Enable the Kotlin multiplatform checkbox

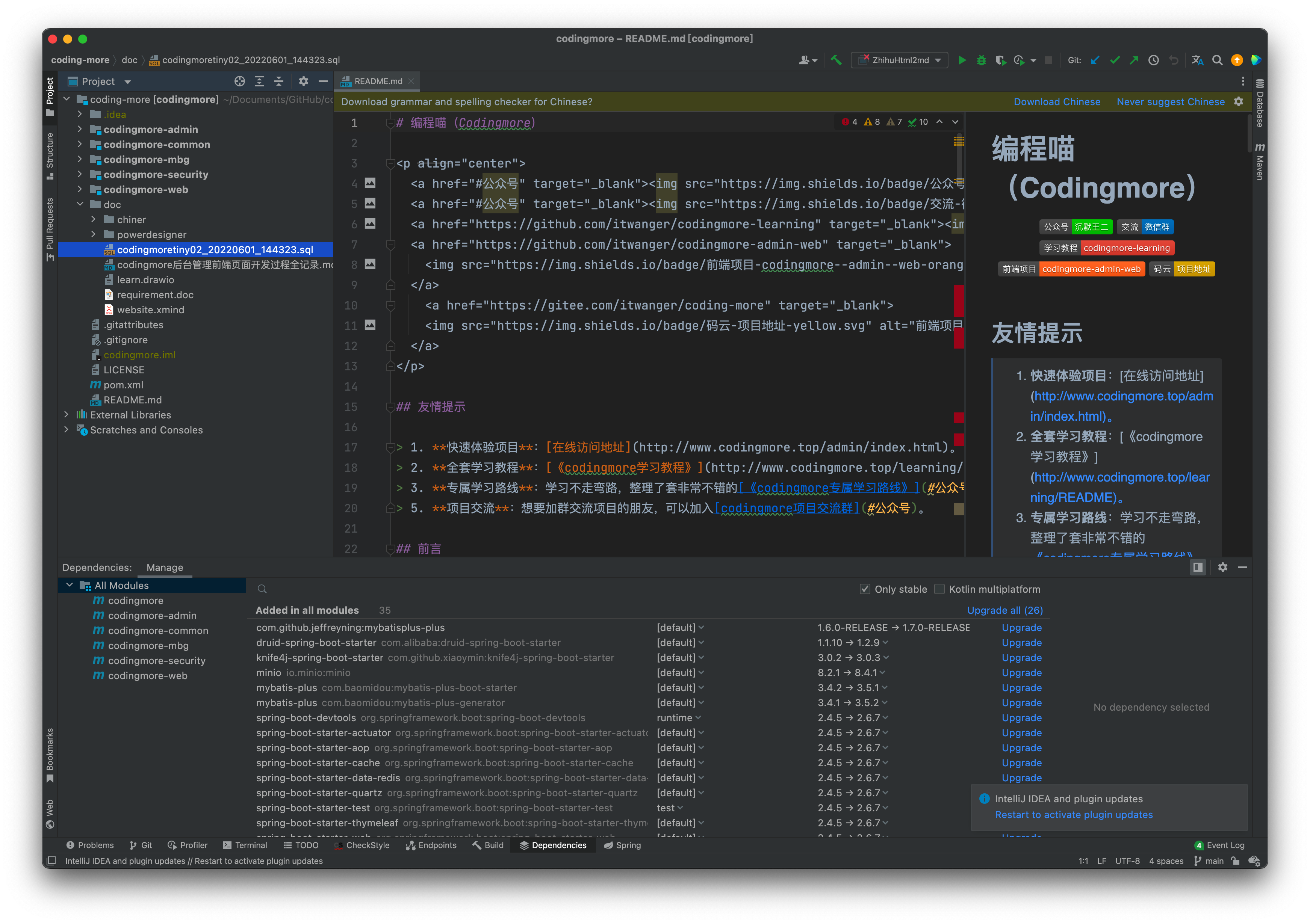(939, 589)
